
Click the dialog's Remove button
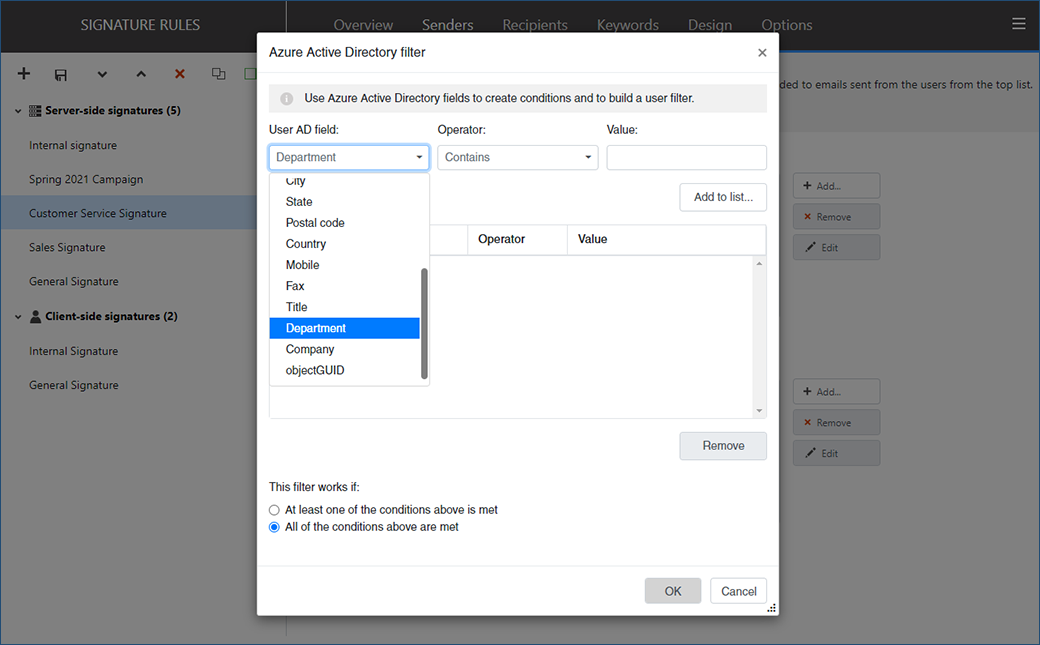[x=723, y=446]
